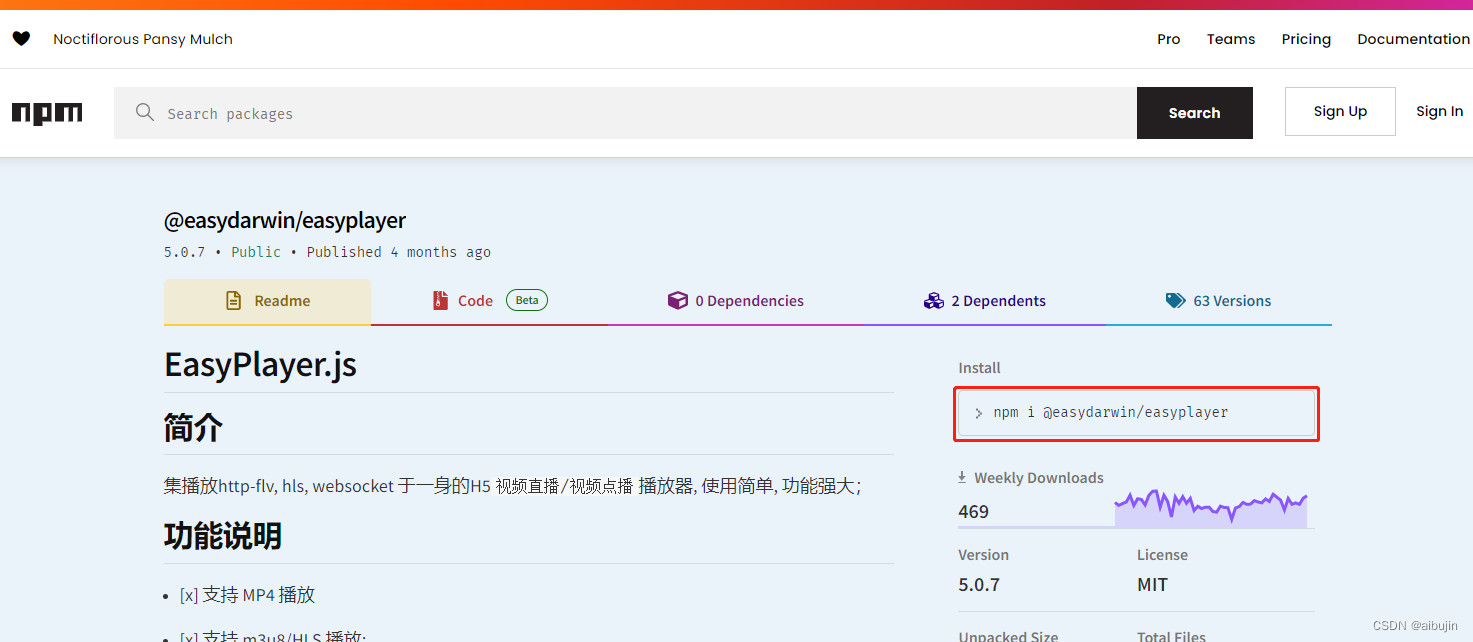Viewport: 1473px width, 642px height.
Task: Click the 简介 heading
Action: coord(193,428)
